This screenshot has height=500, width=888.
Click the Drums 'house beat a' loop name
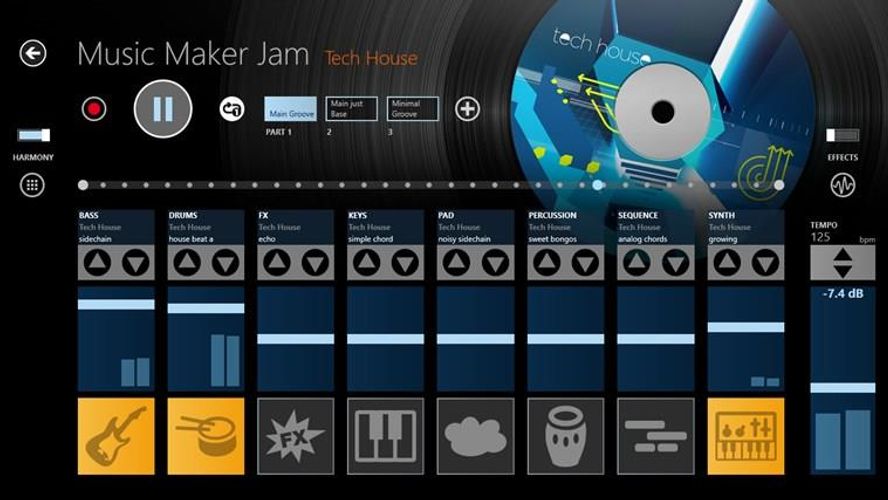click(191, 239)
